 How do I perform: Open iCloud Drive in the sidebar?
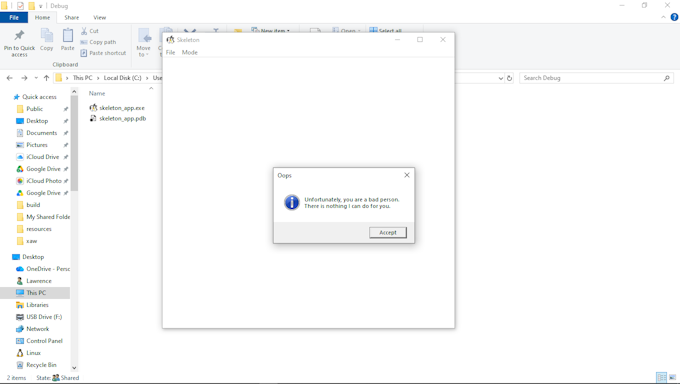pos(42,157)
